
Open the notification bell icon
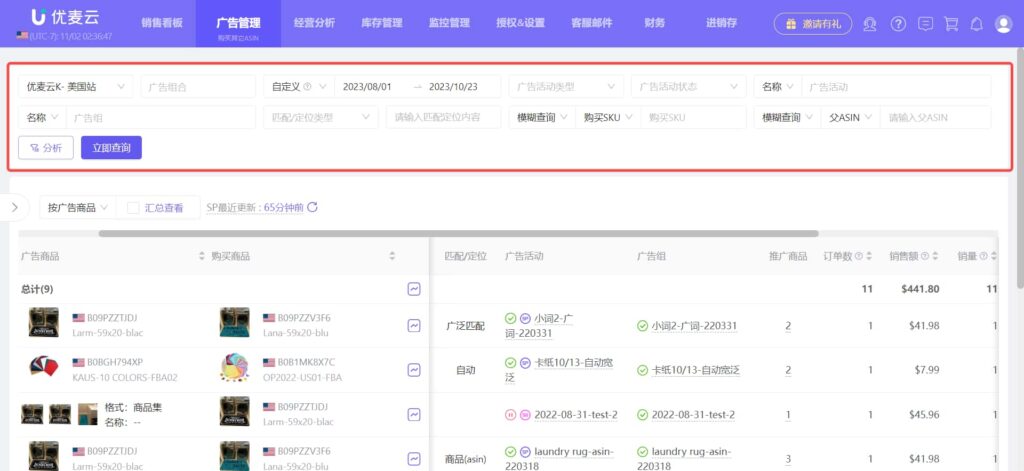[x=976, y=24]
